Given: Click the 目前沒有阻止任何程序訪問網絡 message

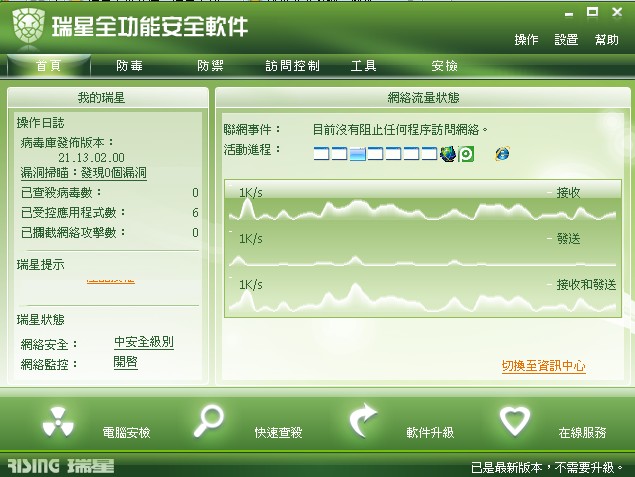Looking at the screenshot, I should 400,130.
